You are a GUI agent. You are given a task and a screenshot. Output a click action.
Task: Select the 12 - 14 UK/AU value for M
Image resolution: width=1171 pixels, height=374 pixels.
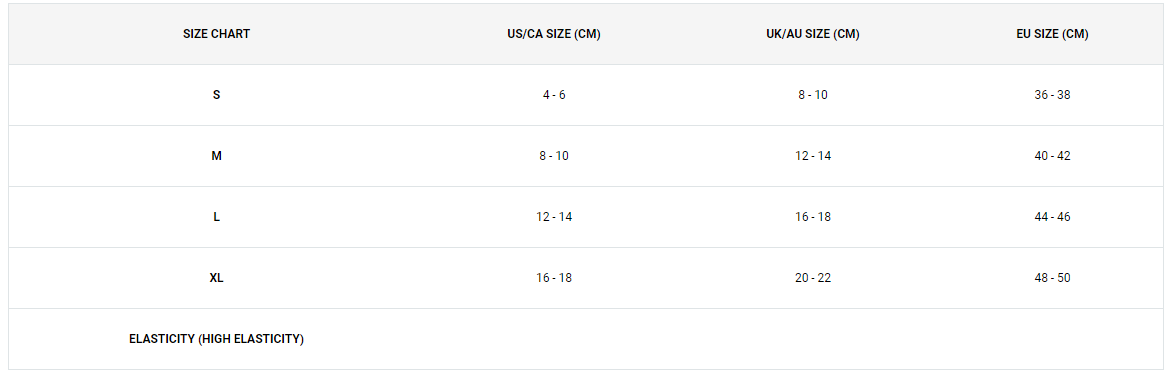coord(813,156)
